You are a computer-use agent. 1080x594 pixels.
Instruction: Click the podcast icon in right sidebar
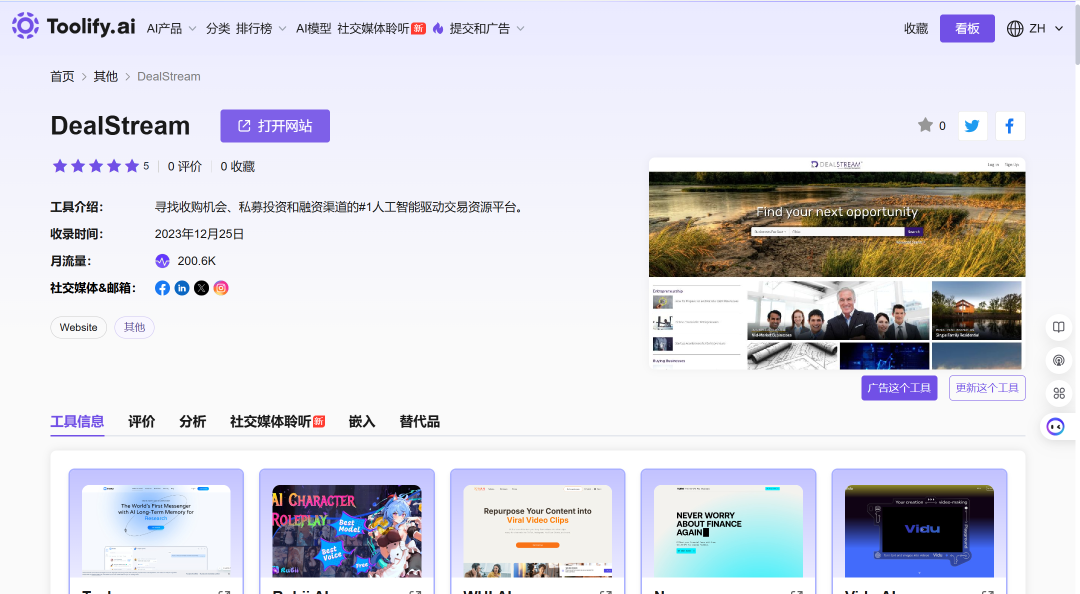tap(1059, 360)
